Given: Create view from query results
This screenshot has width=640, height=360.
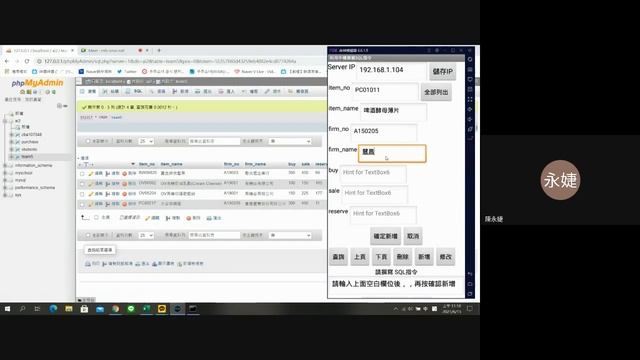Looking at the screenshot, I should [x=190, y=264].
